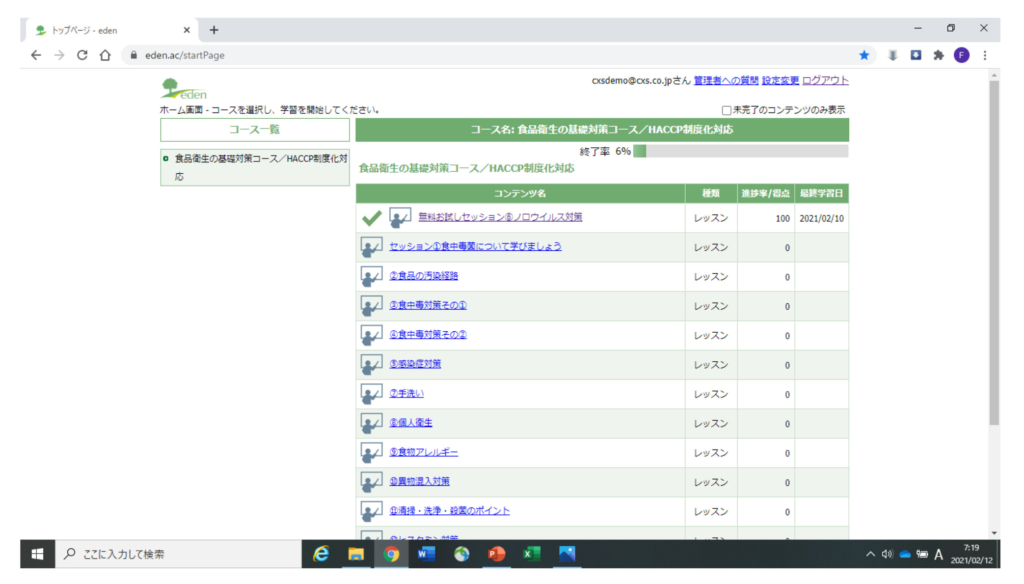Screen dimensions: 1024x584
Task: Open the Chrome extensions puzzle icon
Action: (939, 55)
